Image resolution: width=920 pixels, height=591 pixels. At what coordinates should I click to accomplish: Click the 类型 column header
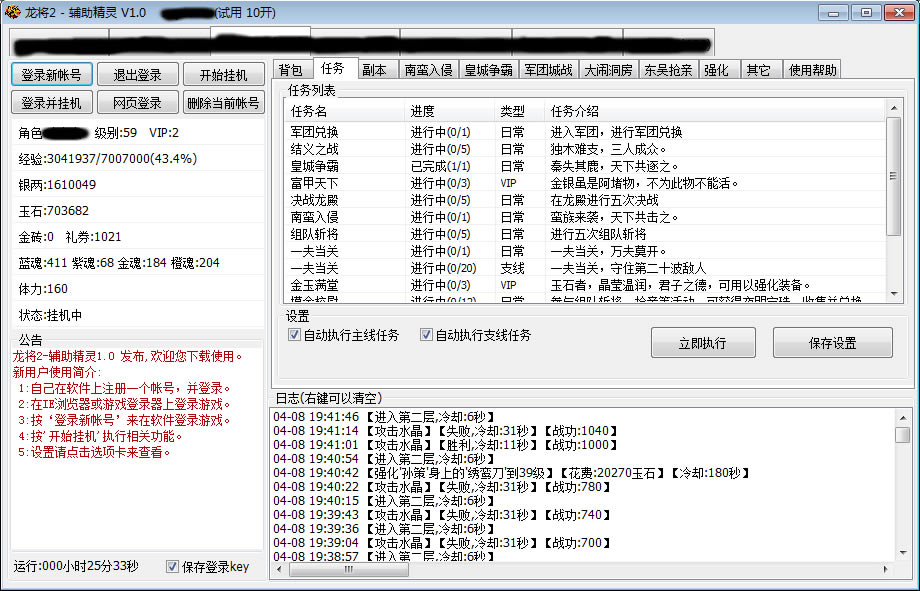click(x=520, y=110)
